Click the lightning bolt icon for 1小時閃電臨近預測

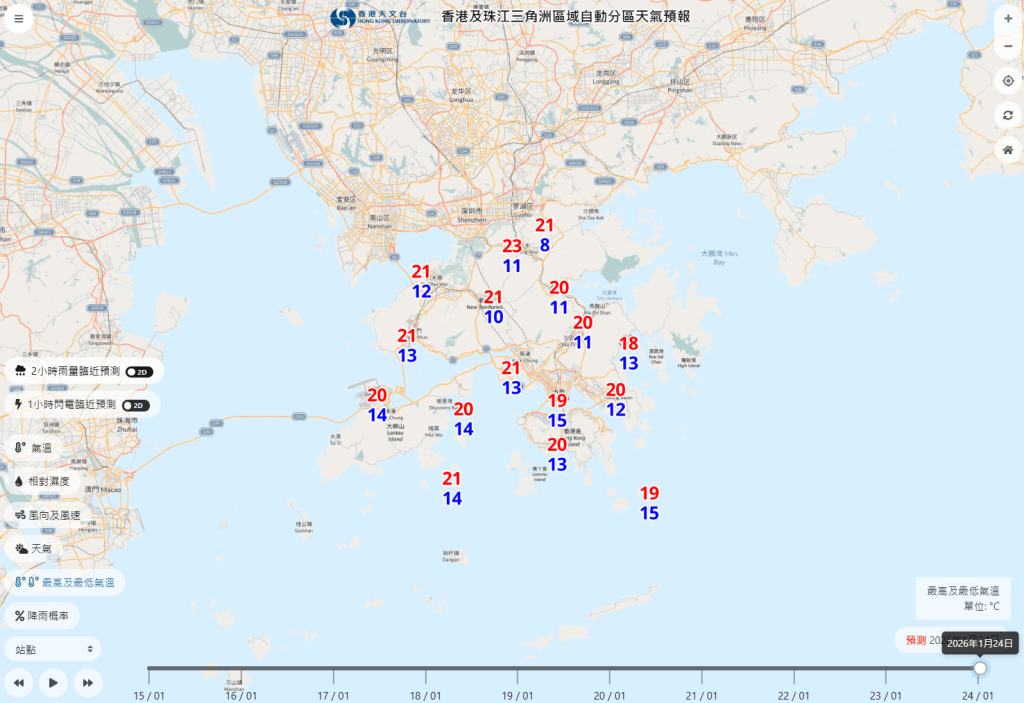[20, 404]
